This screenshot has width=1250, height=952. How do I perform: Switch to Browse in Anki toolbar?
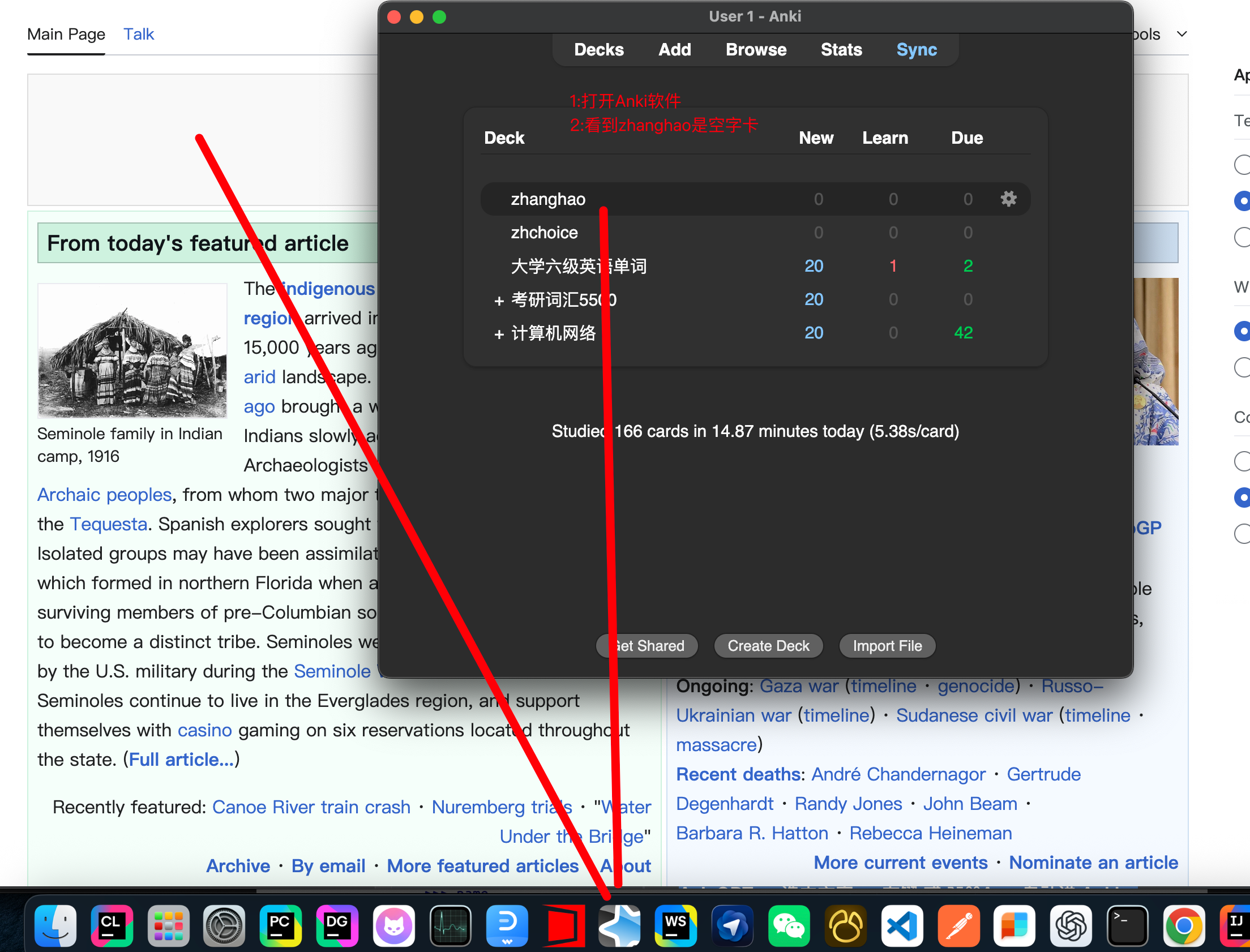point(755,50)
